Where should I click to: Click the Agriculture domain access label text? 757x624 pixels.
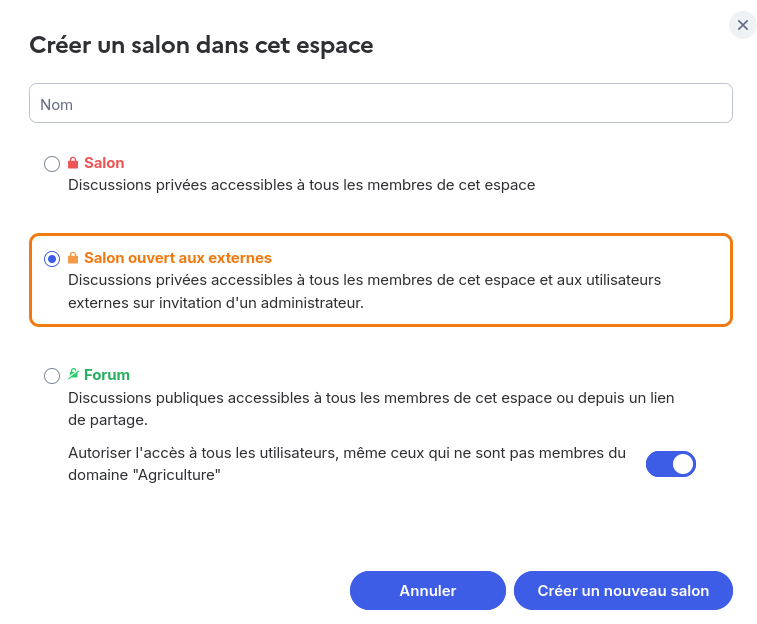(346, 464)
